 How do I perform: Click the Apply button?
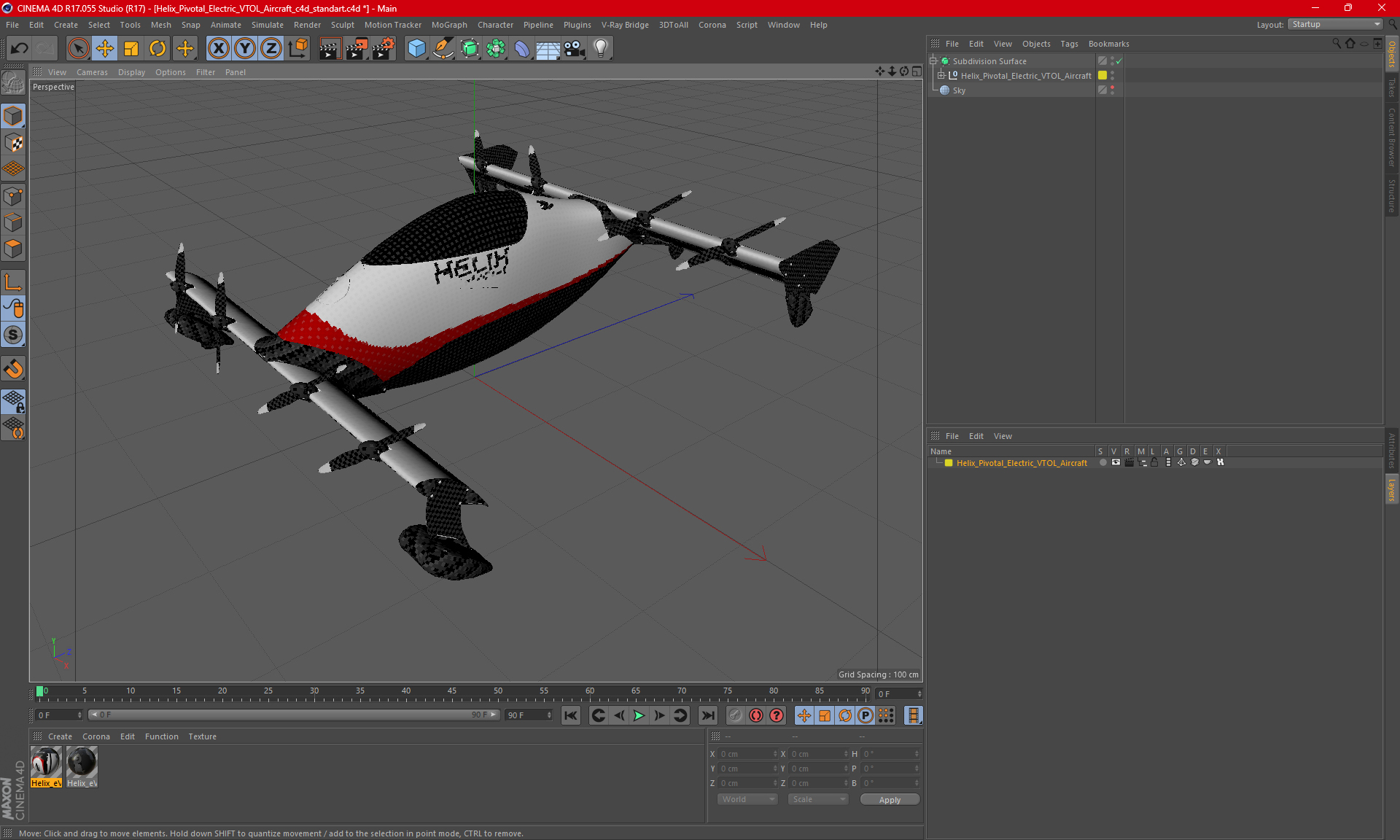[890, 800]
